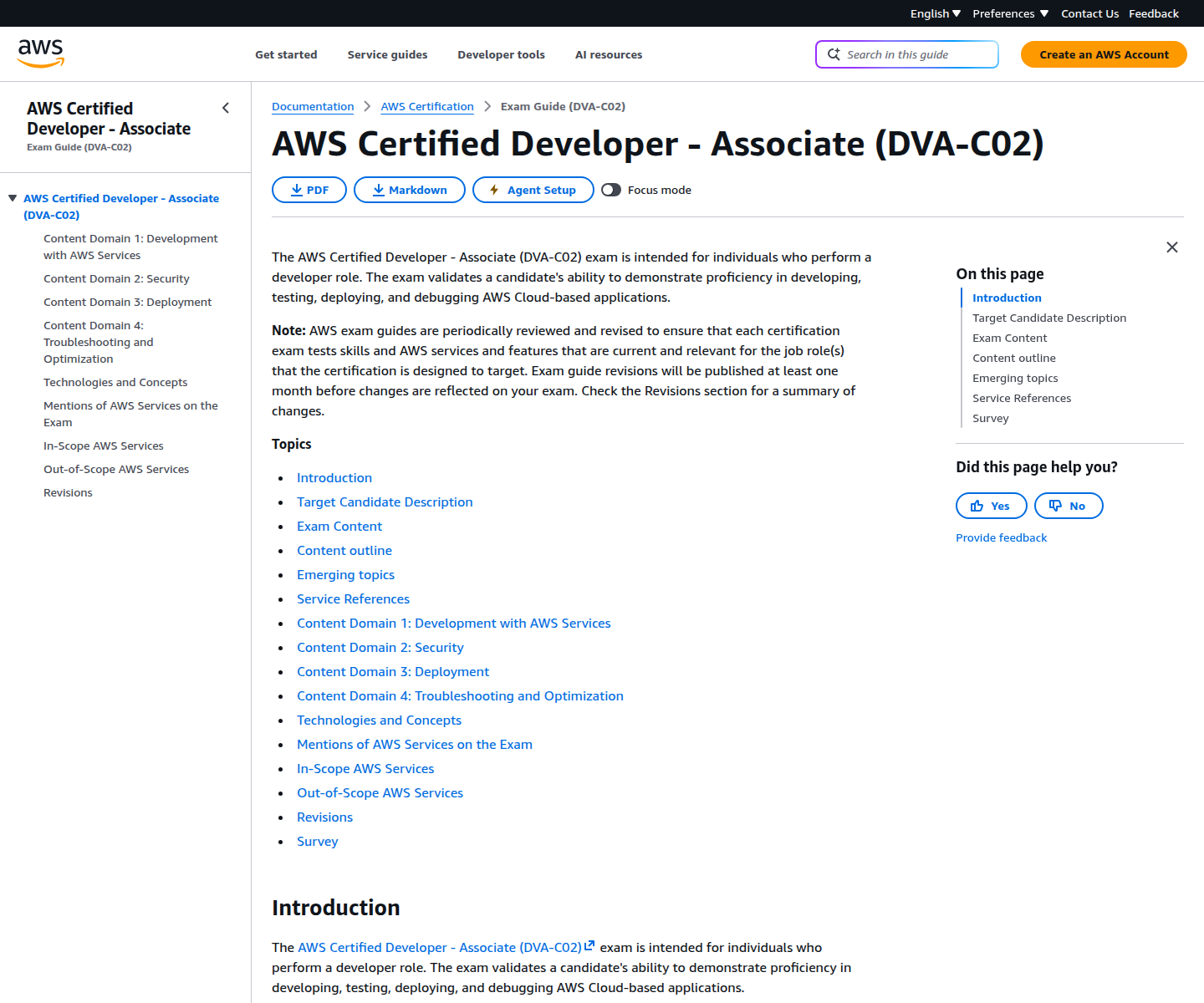Download the PDF version
1204x1003 pixels.
coord(309,190)
